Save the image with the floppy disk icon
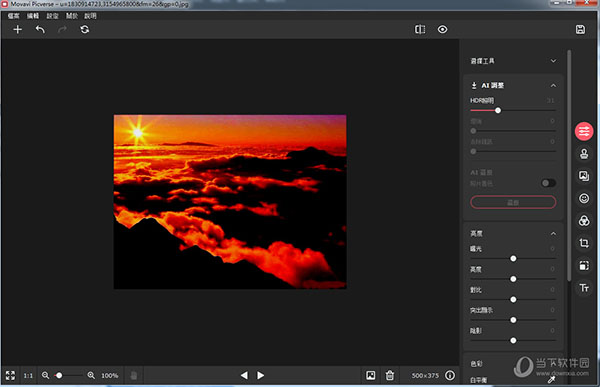Viewport: 600px width, 387px height. [580, 29]
